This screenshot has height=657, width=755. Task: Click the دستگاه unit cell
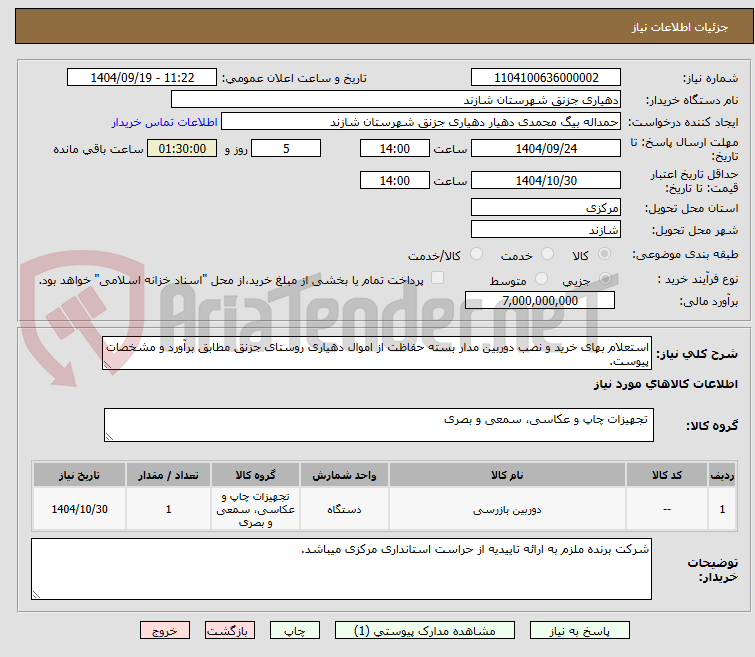click(344, 510)
